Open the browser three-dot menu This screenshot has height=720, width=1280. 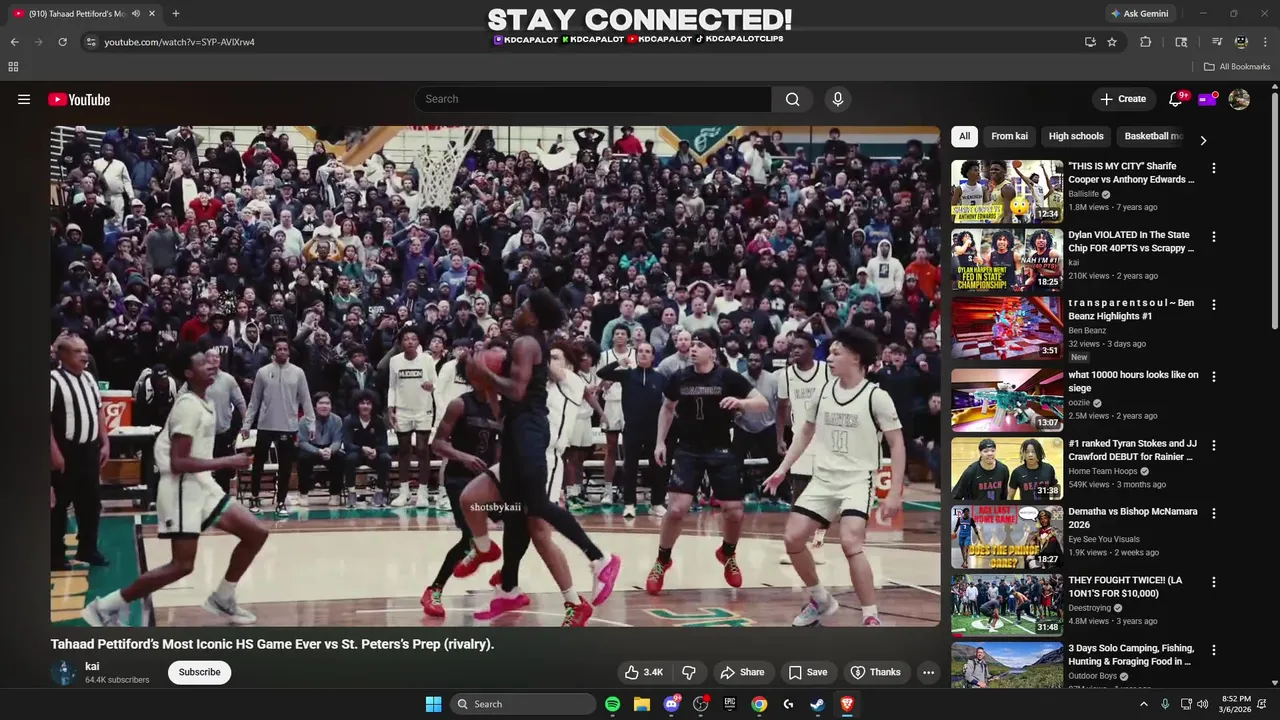click(1266, 42)
